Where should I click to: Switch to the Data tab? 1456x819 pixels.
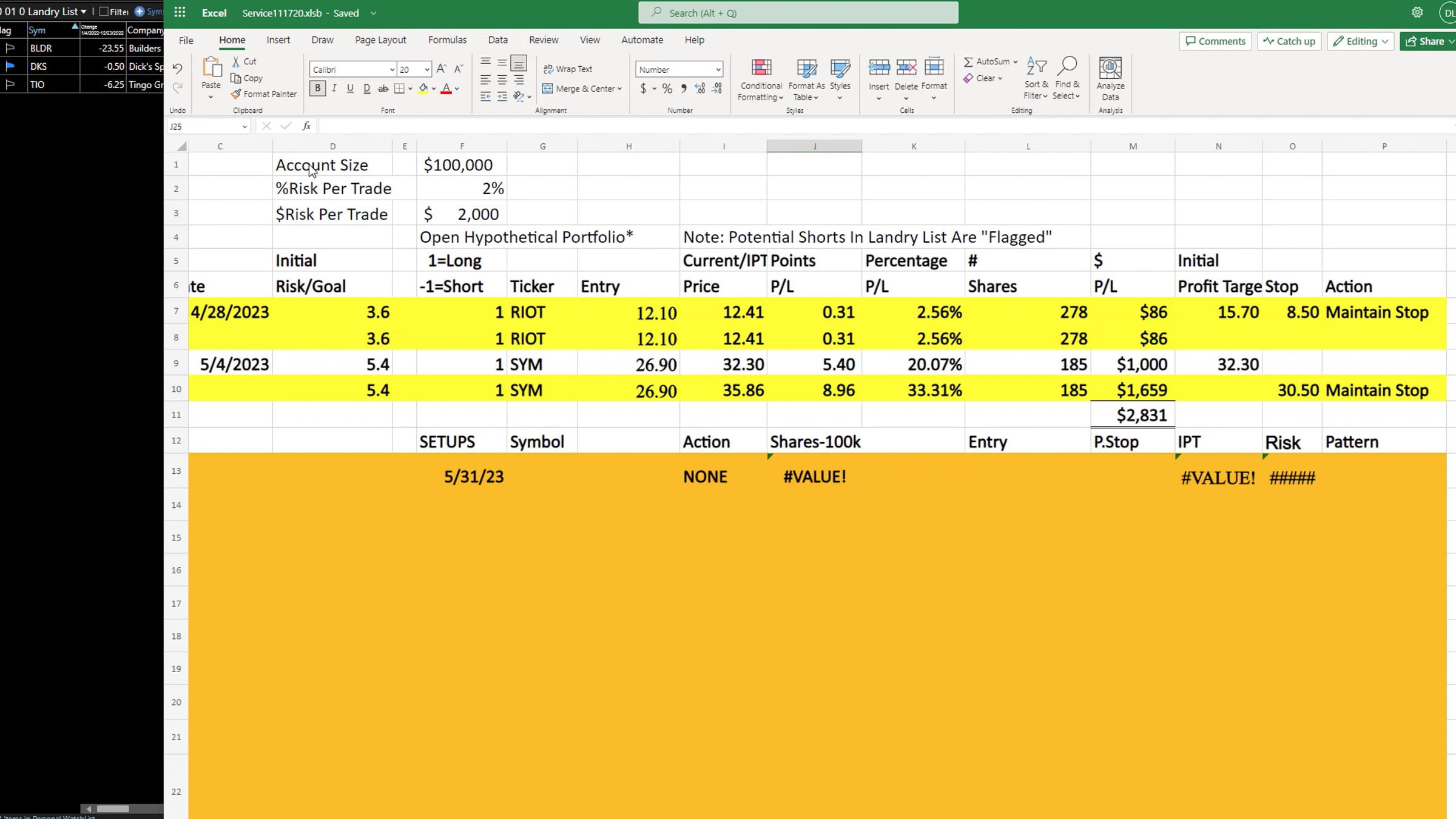click(497, 40)
